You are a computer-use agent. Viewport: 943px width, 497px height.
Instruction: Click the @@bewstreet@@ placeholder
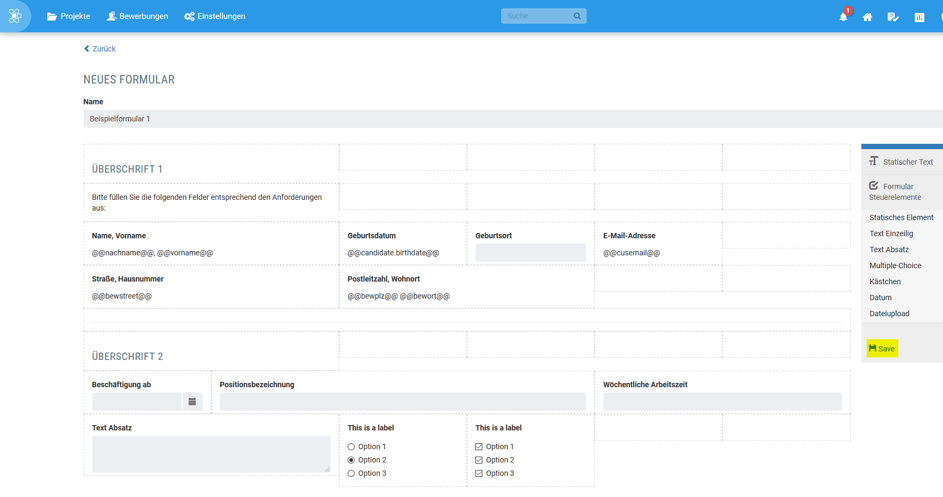pyautogui.click(x=121, y=296)
